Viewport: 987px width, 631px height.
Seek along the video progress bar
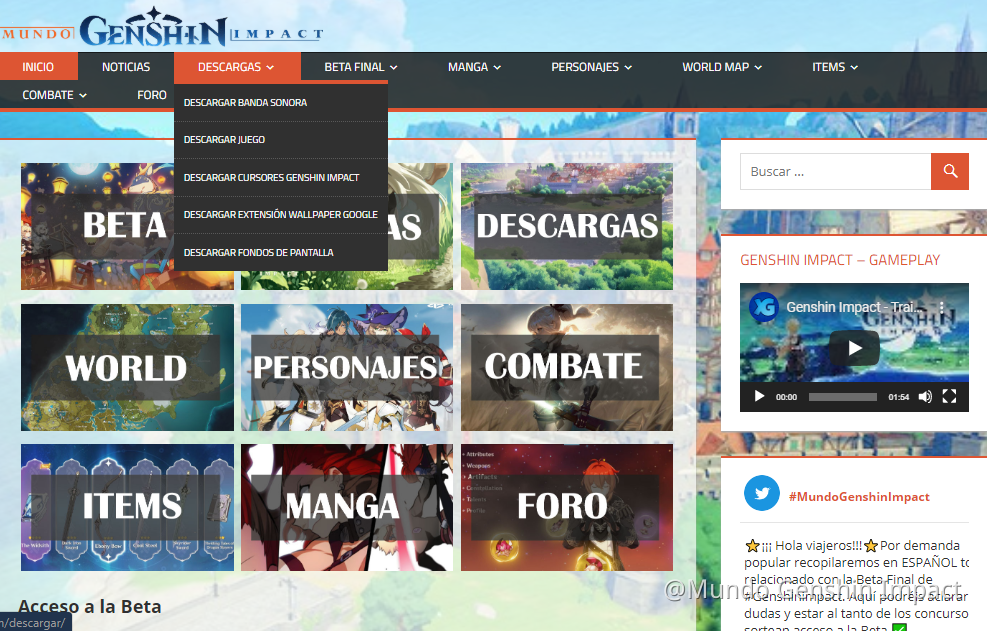coord(842,396)
